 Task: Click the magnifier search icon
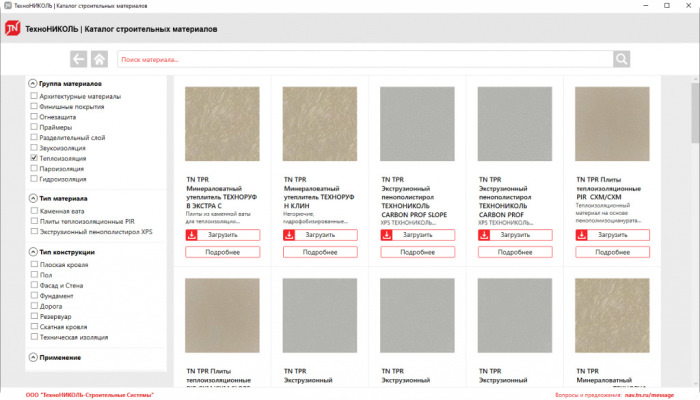tap(621, 59)
